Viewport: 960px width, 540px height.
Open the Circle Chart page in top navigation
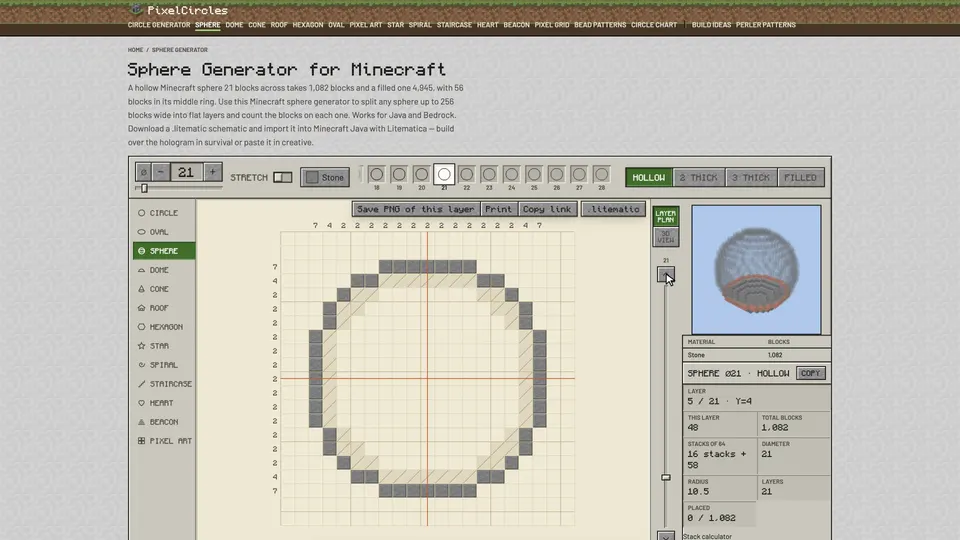tap(654, 25)
